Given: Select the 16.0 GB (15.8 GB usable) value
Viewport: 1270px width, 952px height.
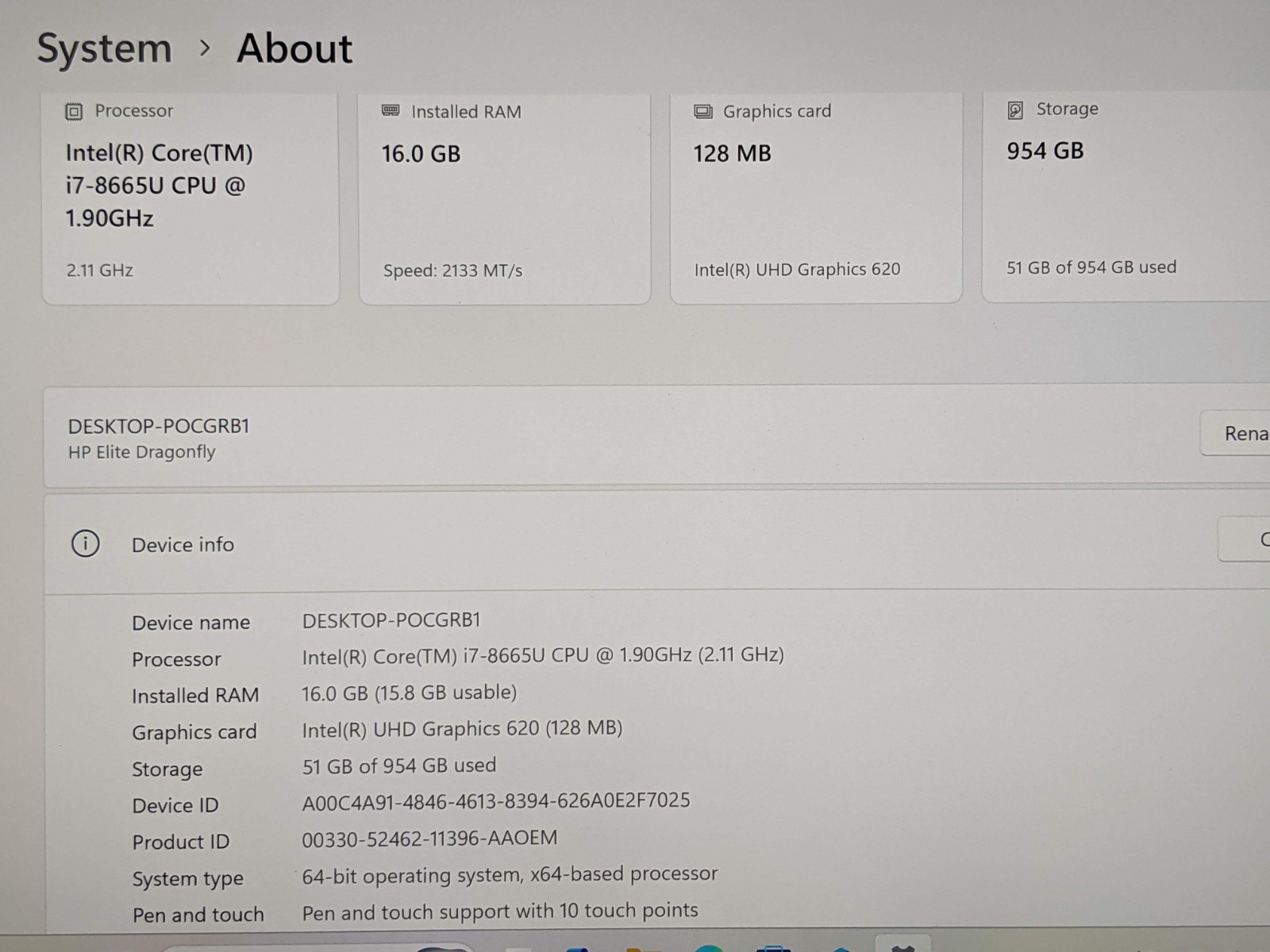Looking at the screenshot, I should click(x=410, y=693).
